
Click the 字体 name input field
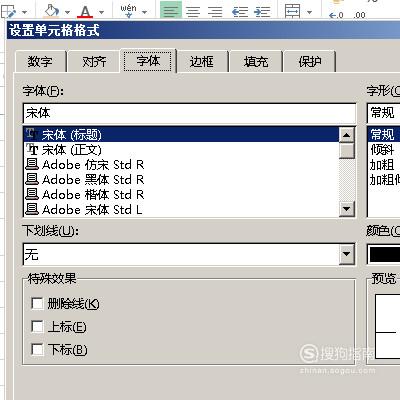tap(189, 113)
